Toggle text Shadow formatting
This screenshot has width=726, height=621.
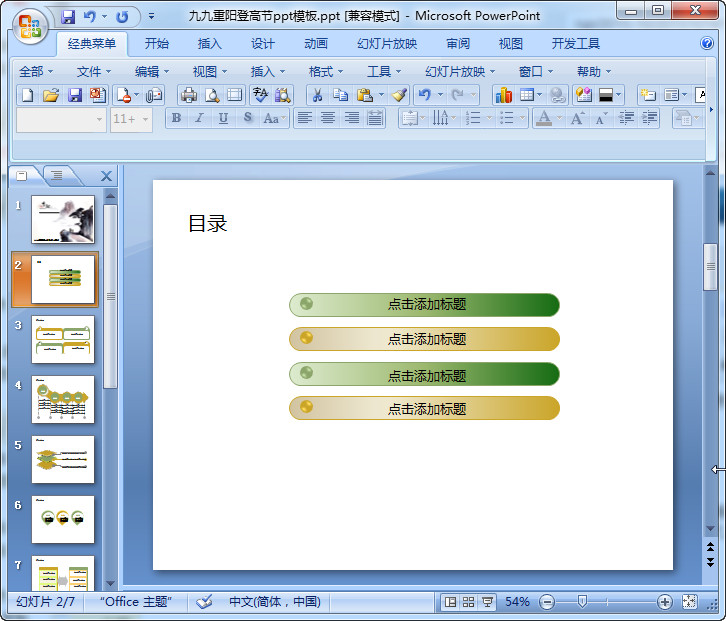tap(248, 119)
